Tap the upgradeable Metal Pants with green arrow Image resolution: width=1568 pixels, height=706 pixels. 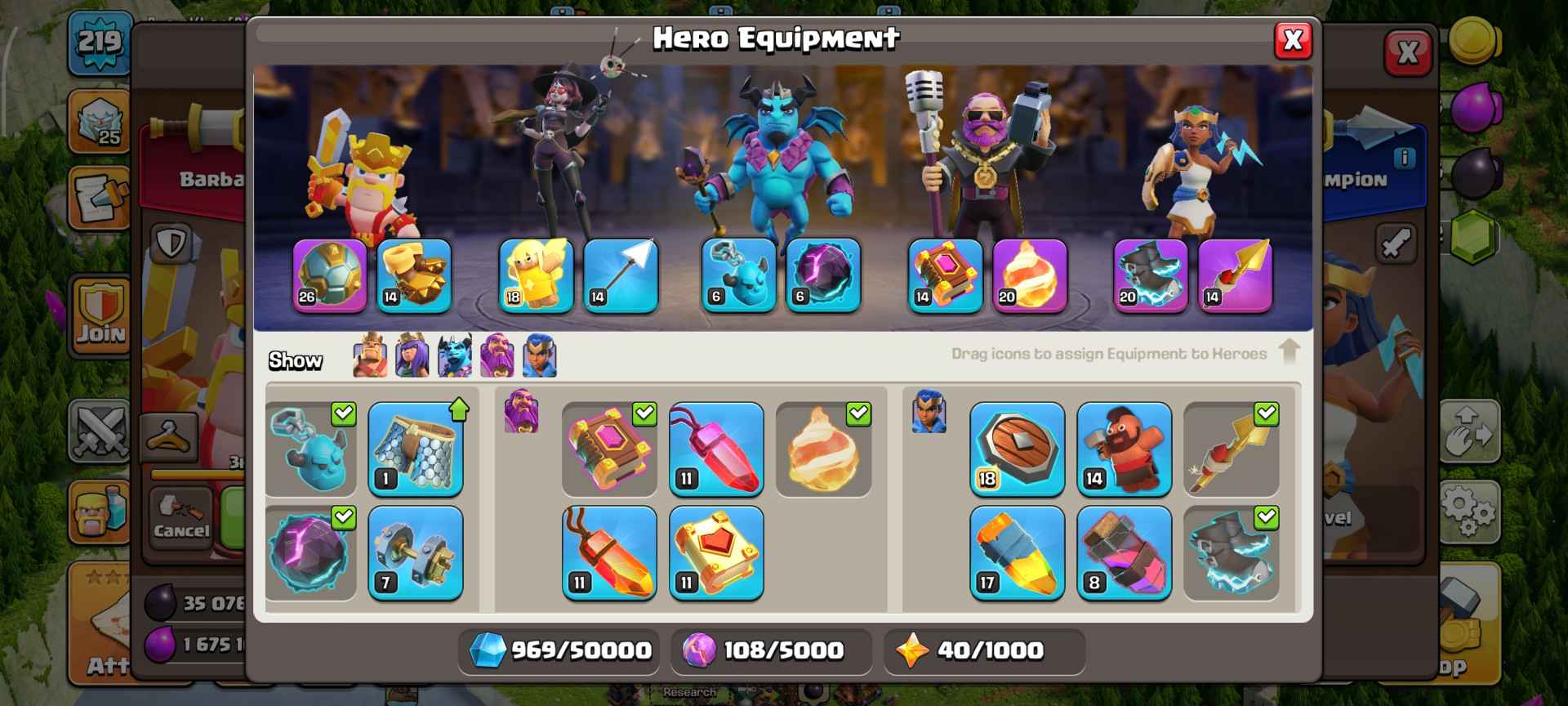pos(416,449)
